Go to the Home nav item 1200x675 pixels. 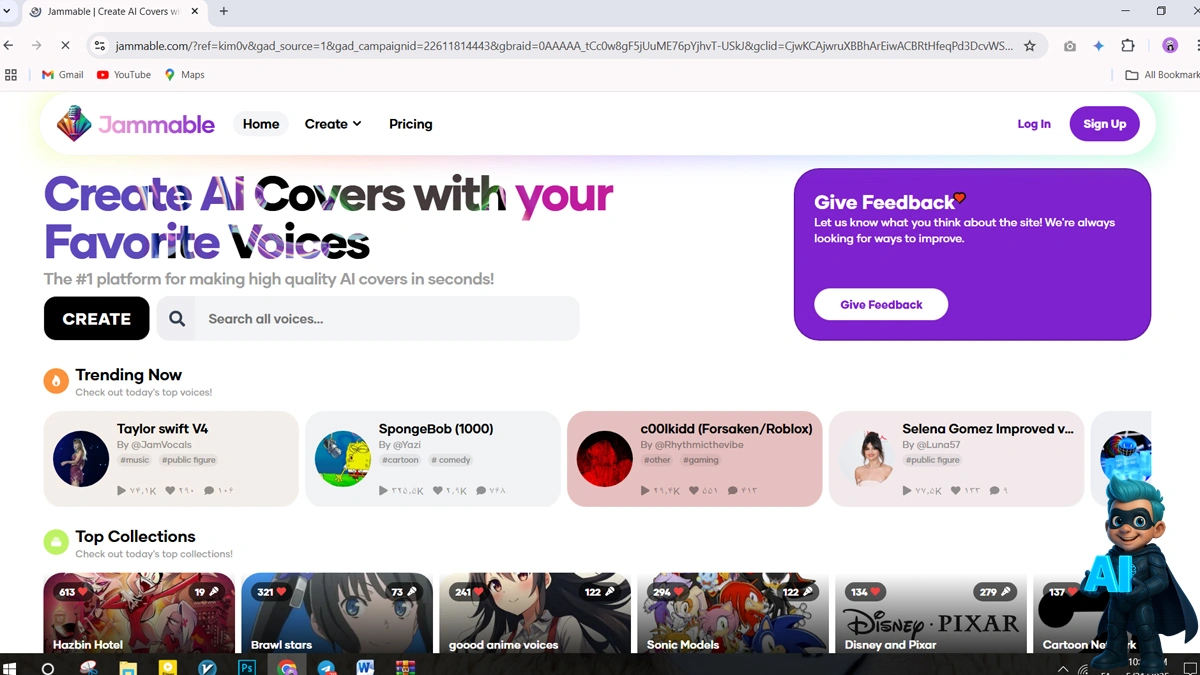261,124
